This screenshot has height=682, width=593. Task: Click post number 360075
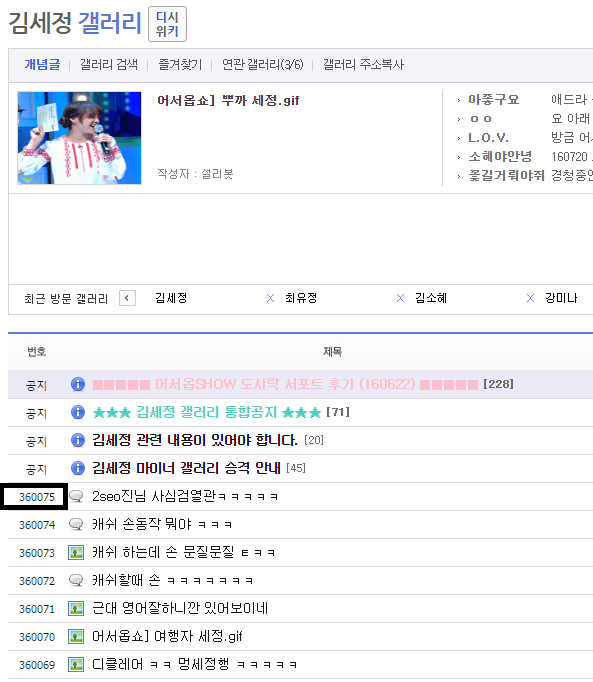coord(37,497)
